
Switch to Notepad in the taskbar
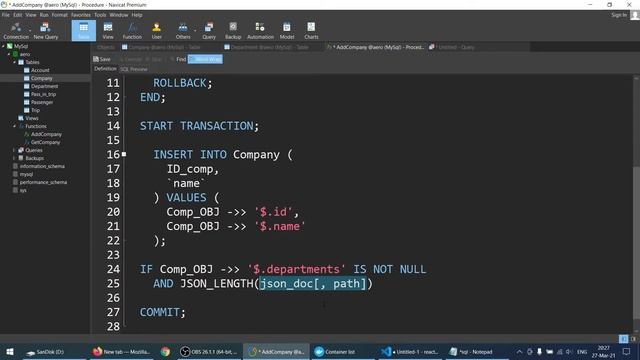tap(476, 351)
